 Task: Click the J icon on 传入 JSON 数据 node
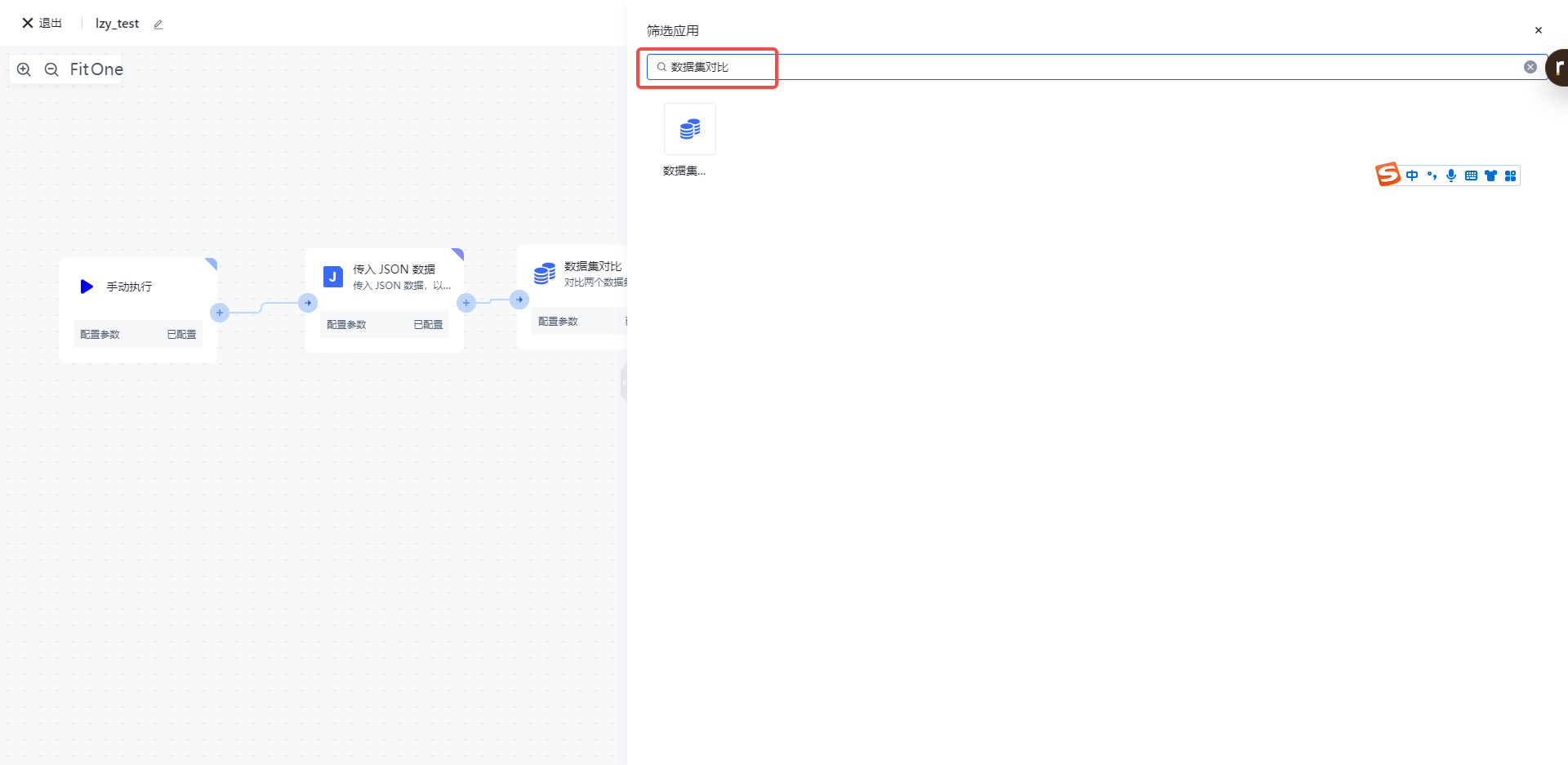point(332,277)
